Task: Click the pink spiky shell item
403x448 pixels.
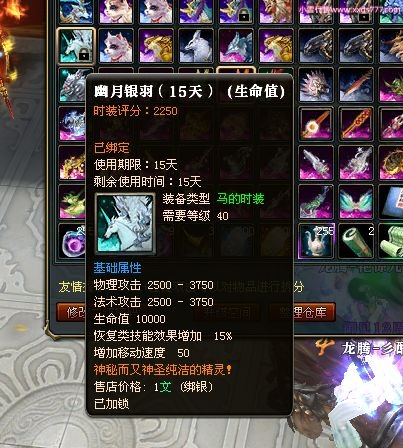Action: [316, 85]
